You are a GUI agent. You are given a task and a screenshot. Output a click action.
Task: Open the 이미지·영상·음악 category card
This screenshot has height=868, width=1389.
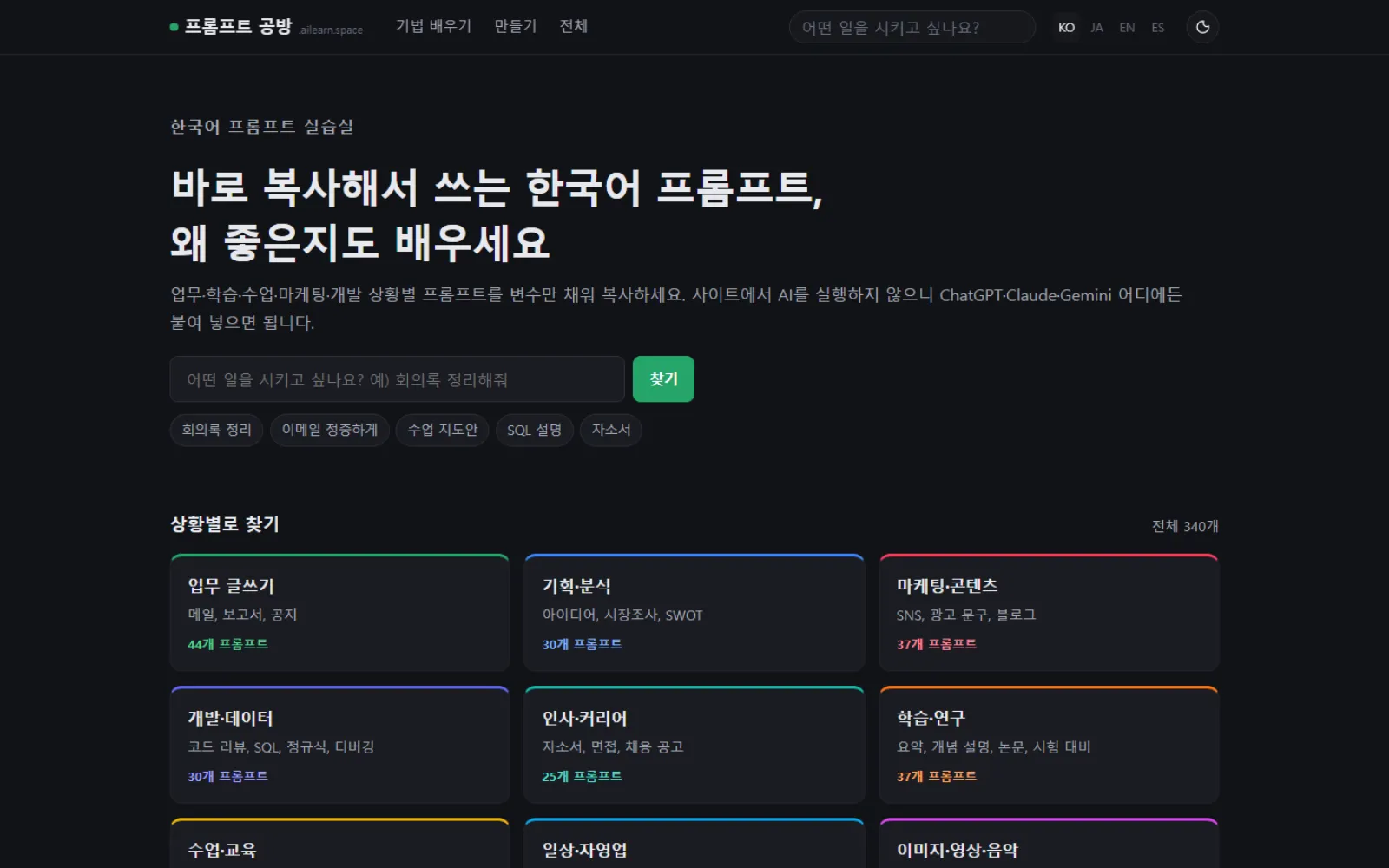(x=1049, y=843)
